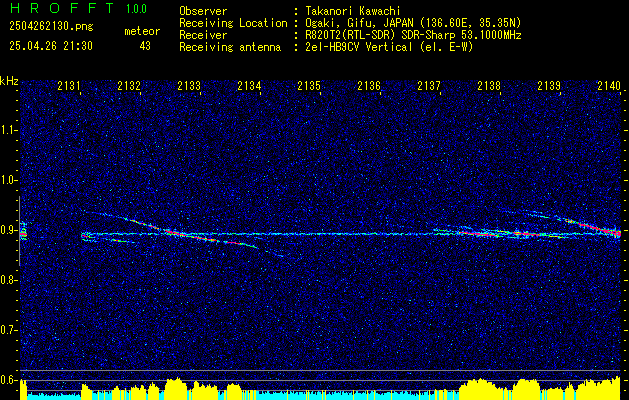Click the 0.6 kHz frequency label
This screenshot has height=400, width=629.
pyautogui.click(x=9, y=380)
